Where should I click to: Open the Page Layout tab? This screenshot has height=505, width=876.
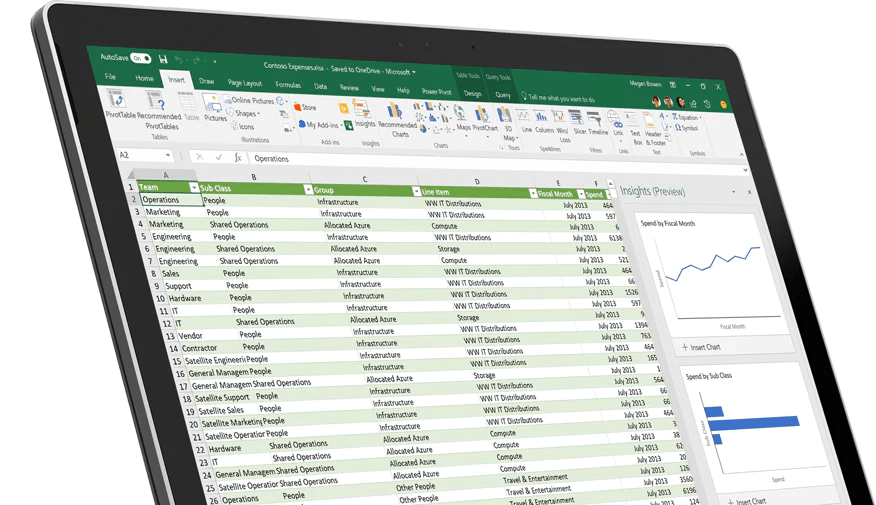(x=245, y=83)
